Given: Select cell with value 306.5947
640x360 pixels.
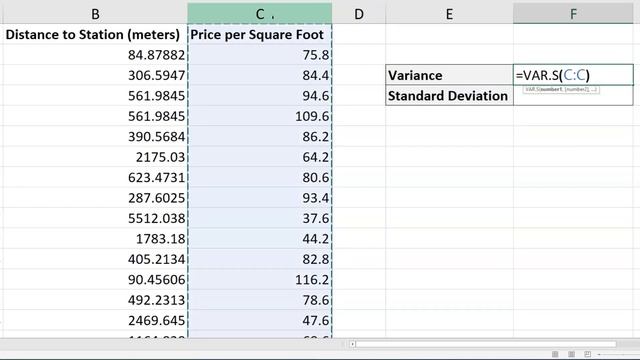Looking at the screenshot, I should click(95, 75).
